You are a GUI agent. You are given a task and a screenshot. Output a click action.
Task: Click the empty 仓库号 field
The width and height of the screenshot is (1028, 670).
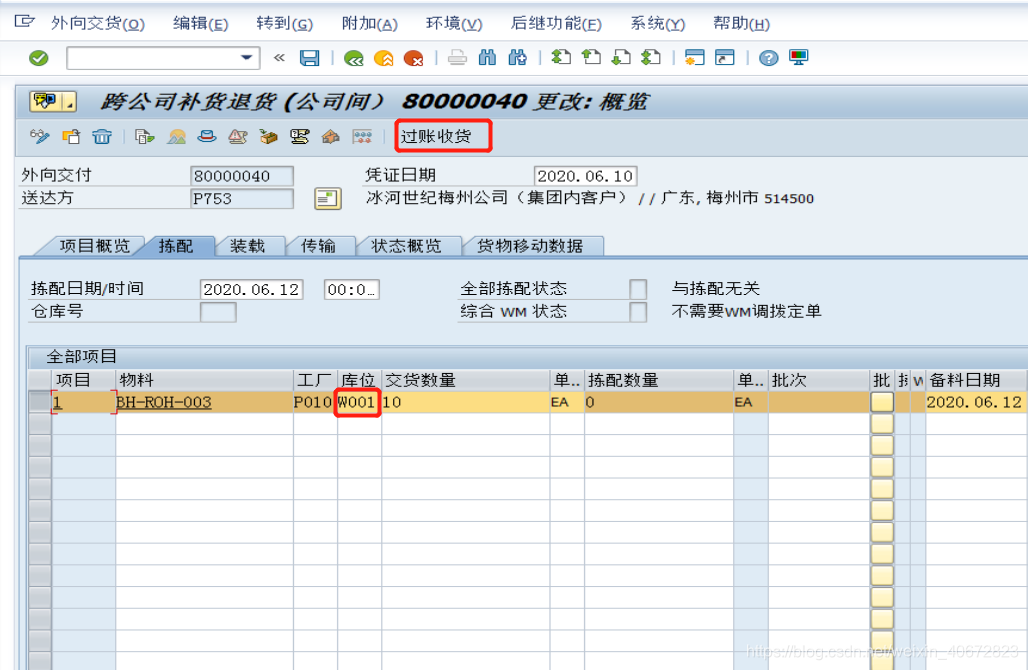[x=218, y=312]
